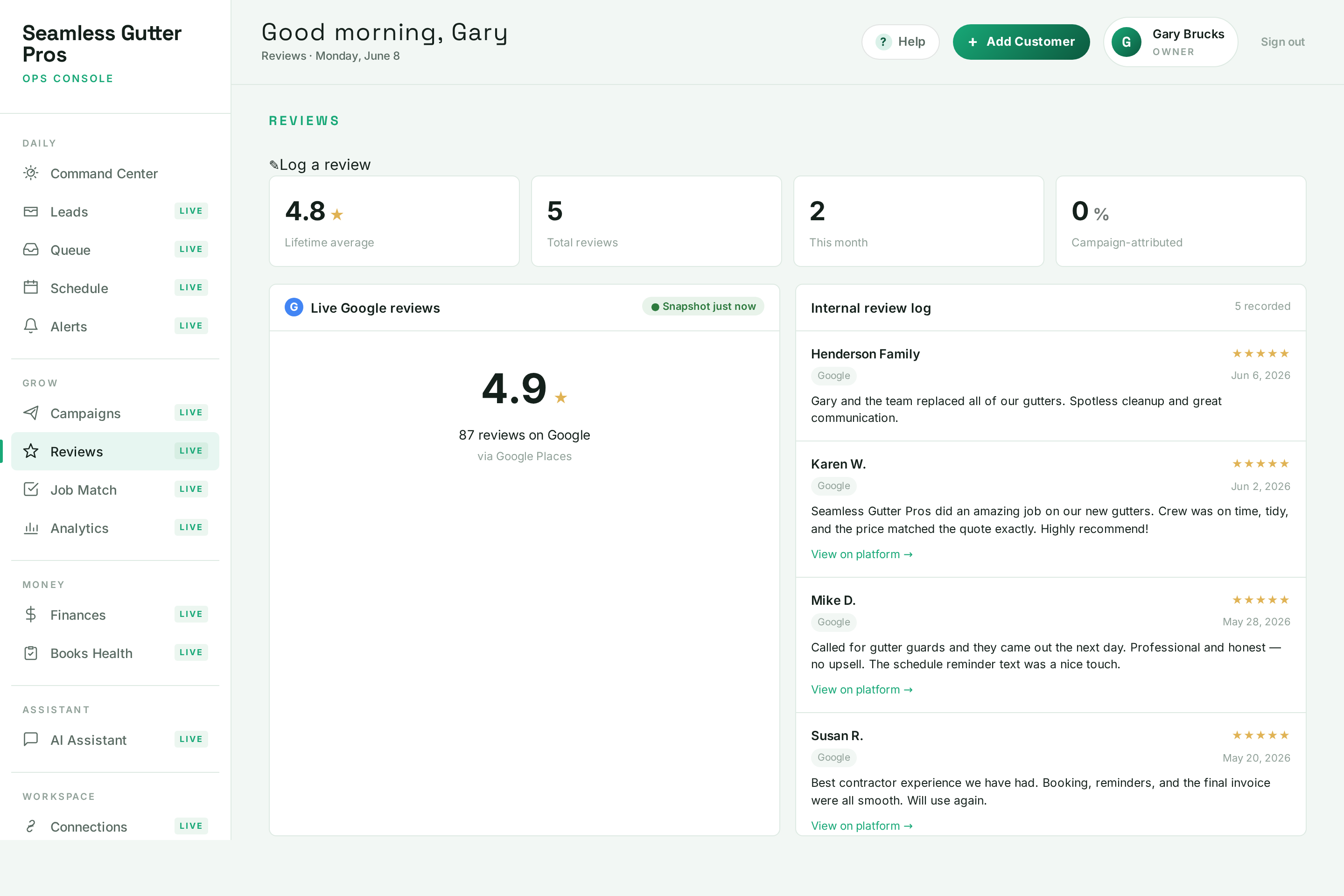Click '5 recorded' in Internal review log
This screenshot has width=1344, height=896.
click(1262, 306)
